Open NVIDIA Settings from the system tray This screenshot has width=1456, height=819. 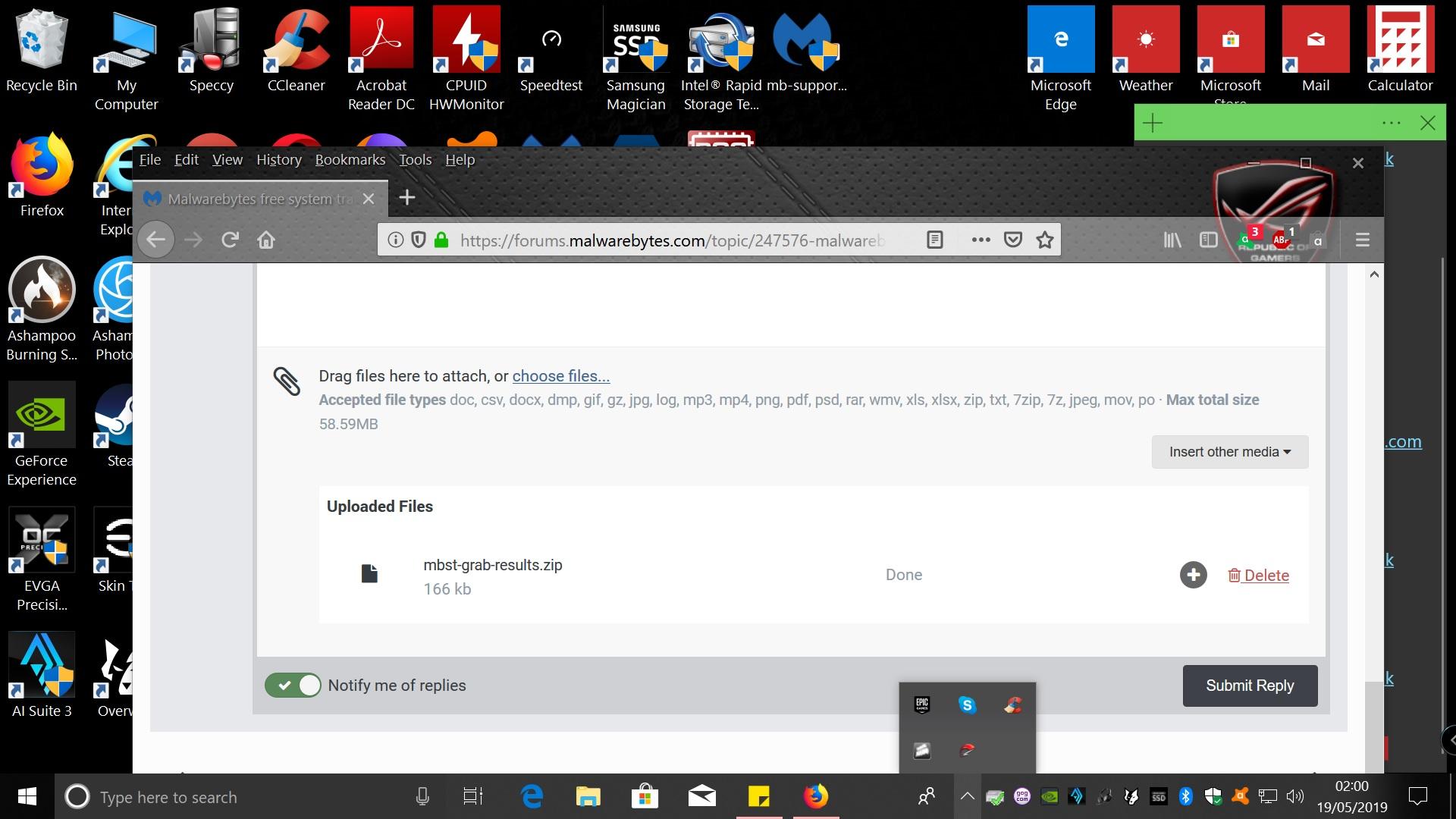pos(1050,796)
